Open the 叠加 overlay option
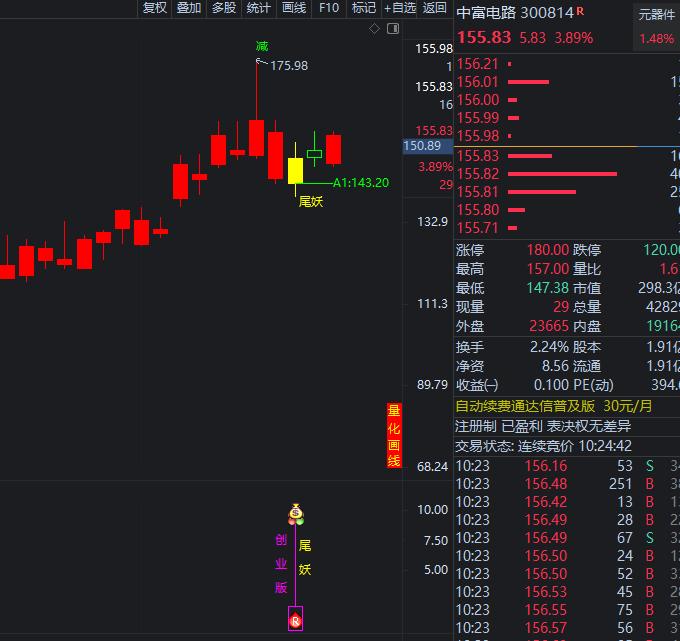This screenshot has width=680, height=641. coord(189,8)
